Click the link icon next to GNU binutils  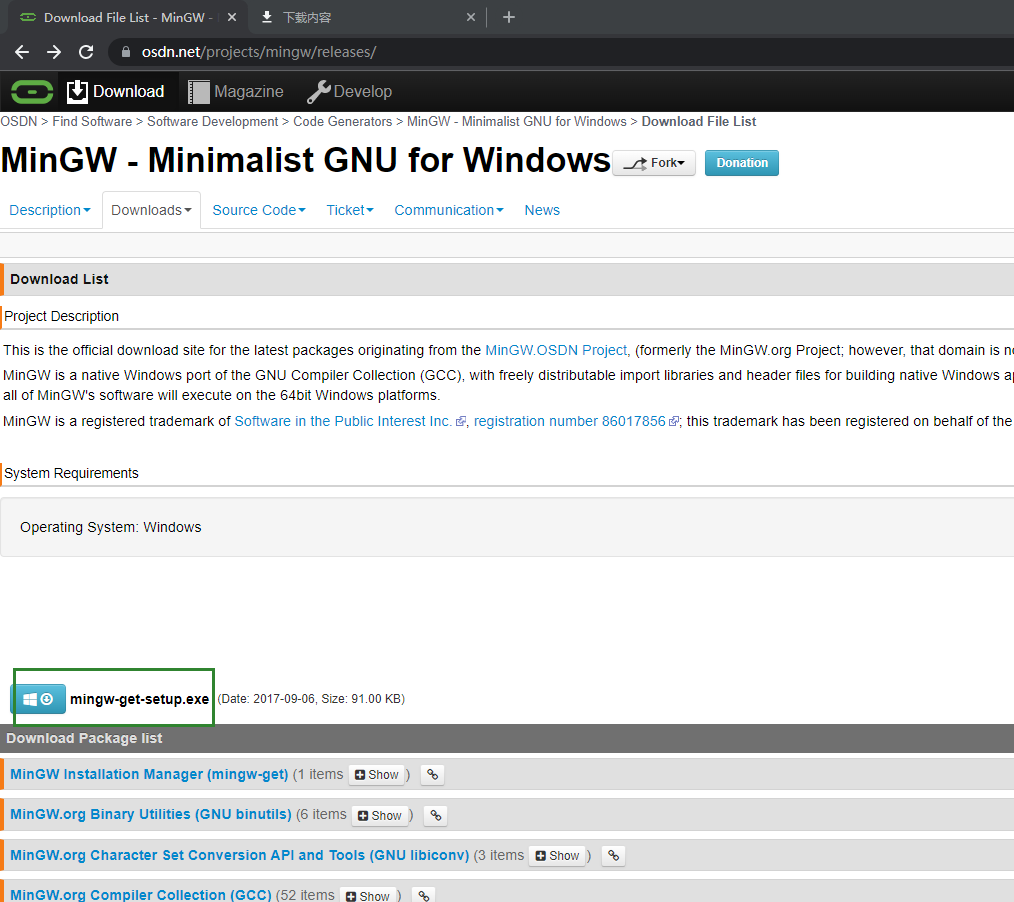pyautogui.click(x=435, y=815)
